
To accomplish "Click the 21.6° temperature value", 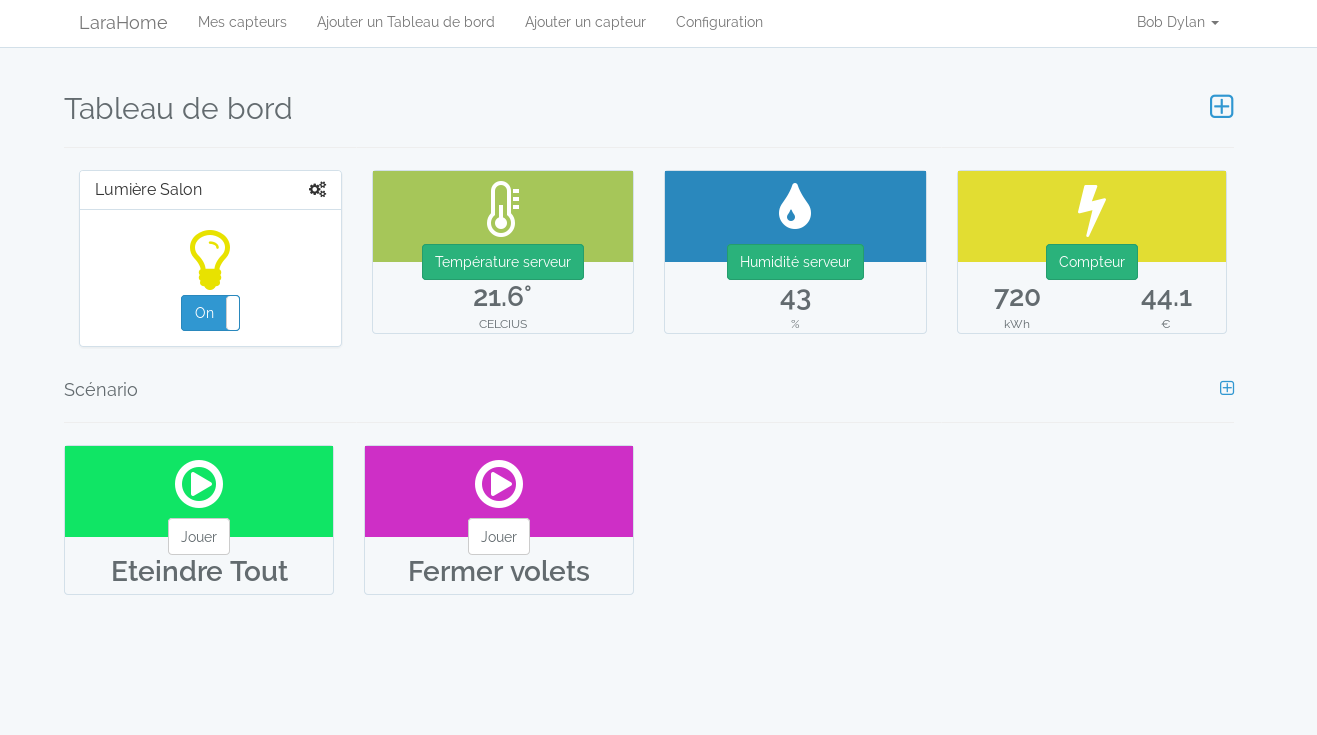I will click(x=502, y=297).
